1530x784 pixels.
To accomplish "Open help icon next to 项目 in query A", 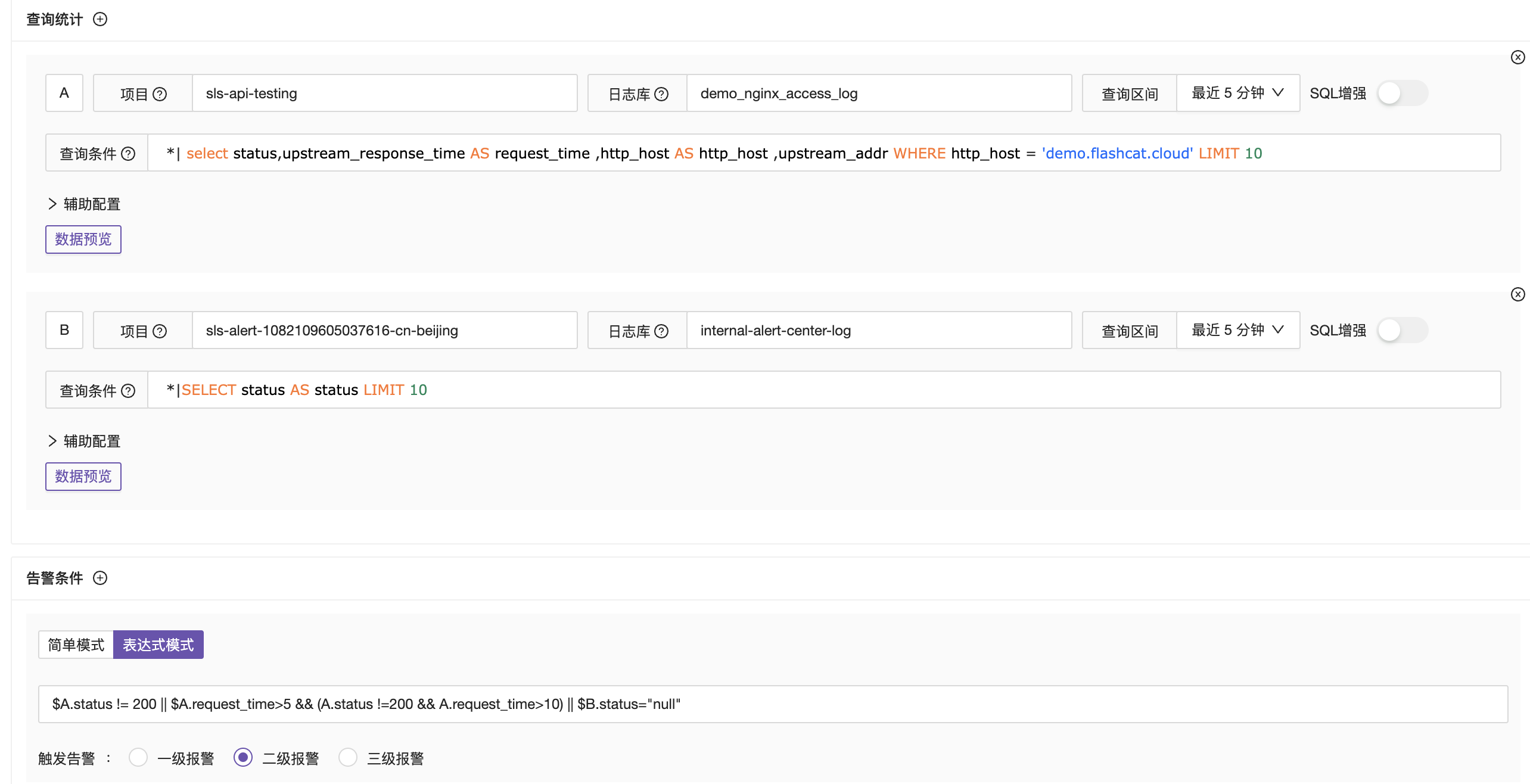I will click(160, 94).
